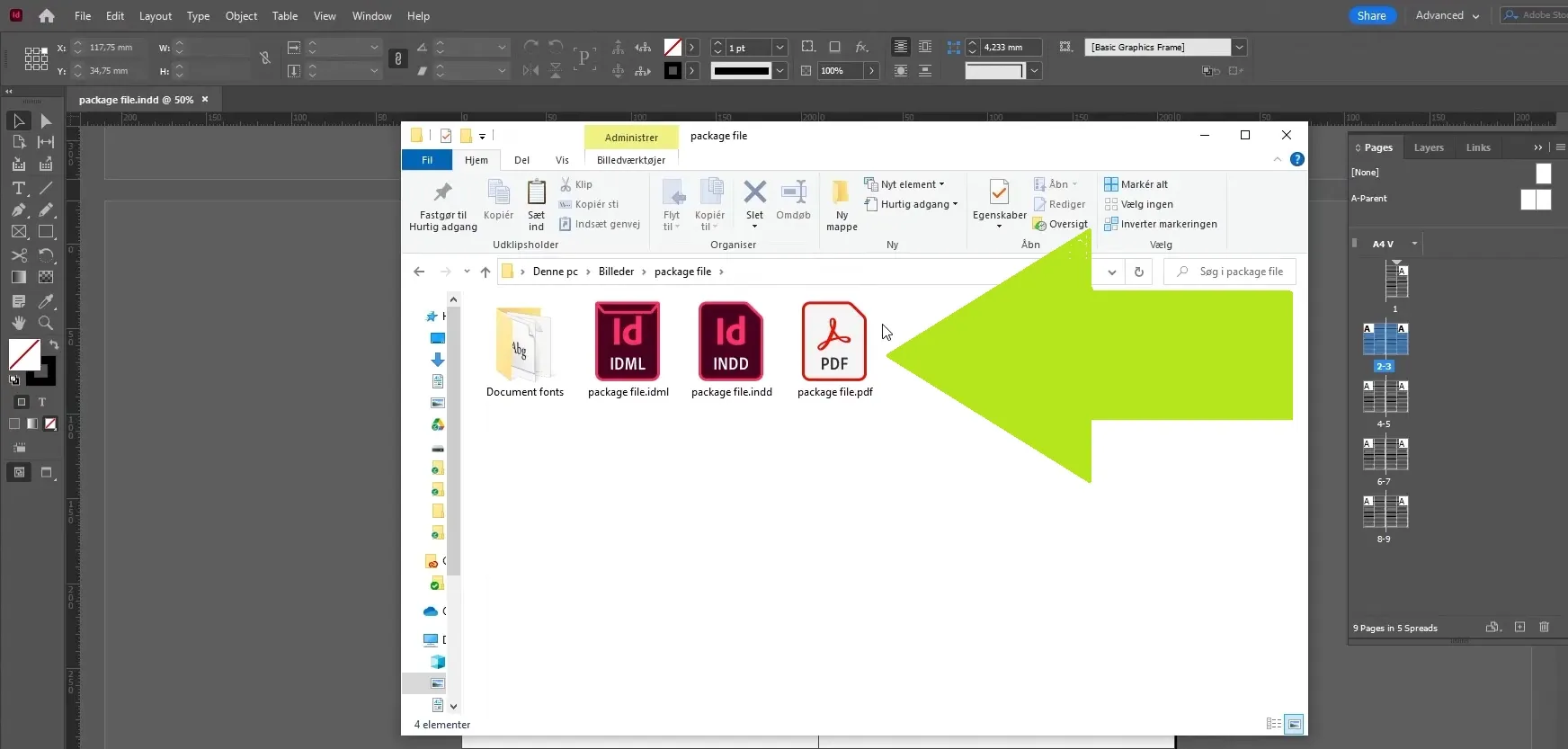Select package file.pdf file
1568x749 pixels.
pos(834,350)
